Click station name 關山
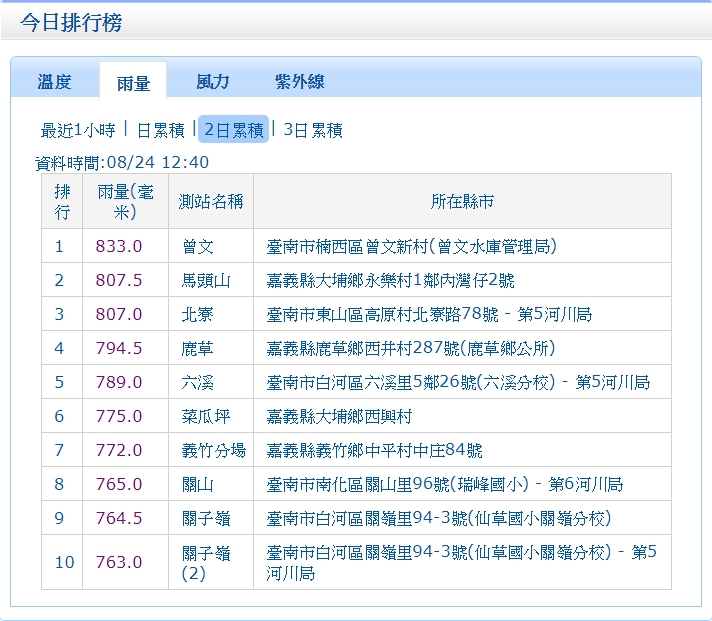The height and width of the screenshot is (621, 712). pyautogui.click(x=198, y=485)
